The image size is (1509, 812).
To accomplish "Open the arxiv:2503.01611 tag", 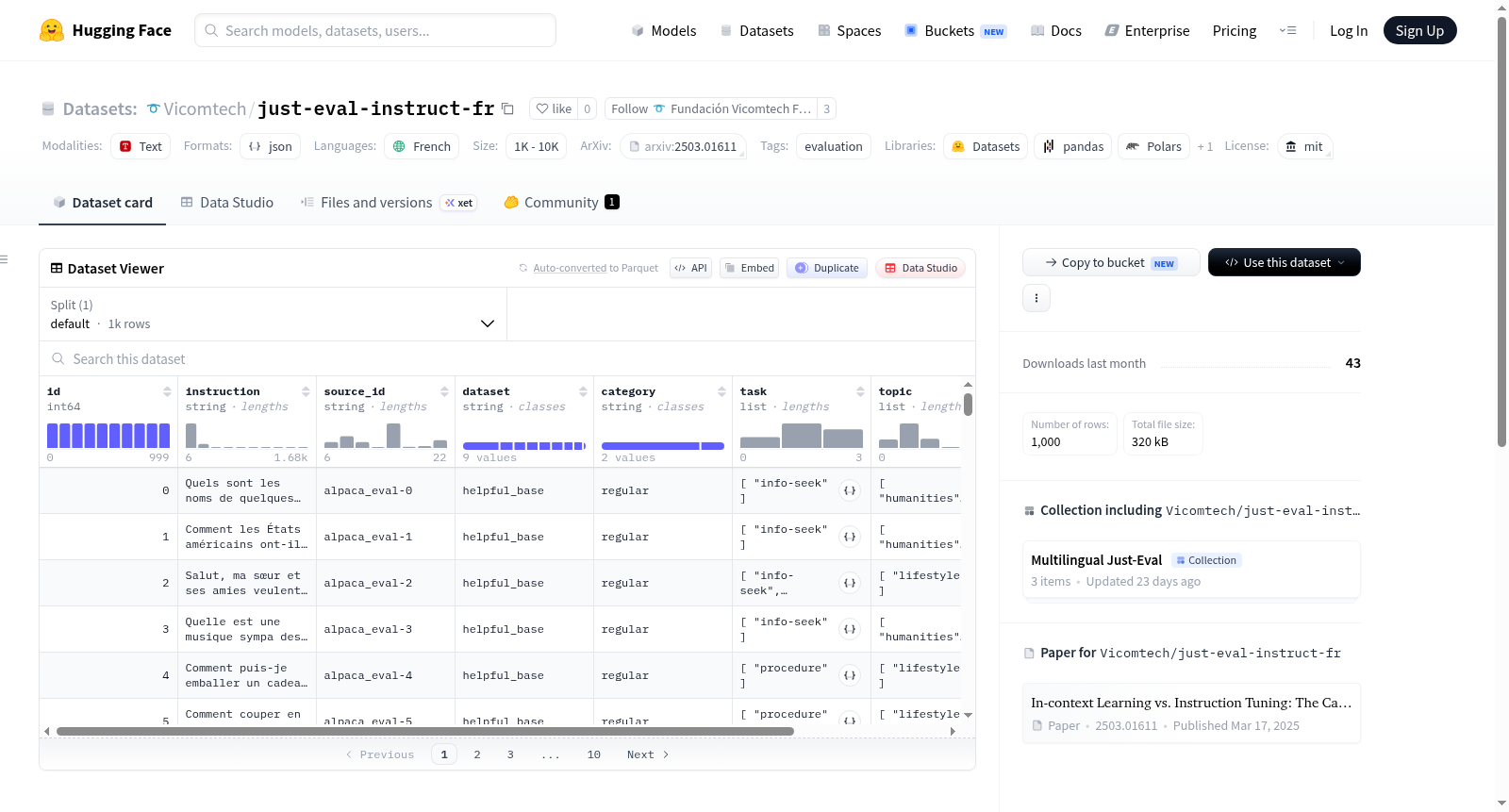I will click(x=683, y=146).
